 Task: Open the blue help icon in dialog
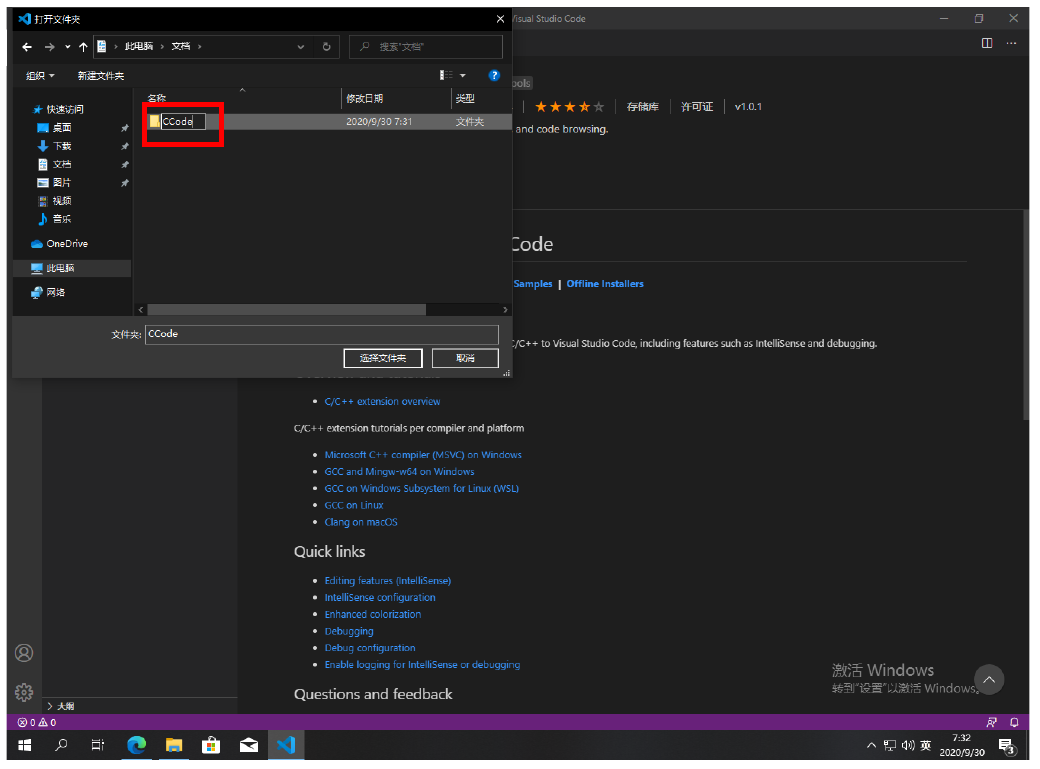coord(493,76)
